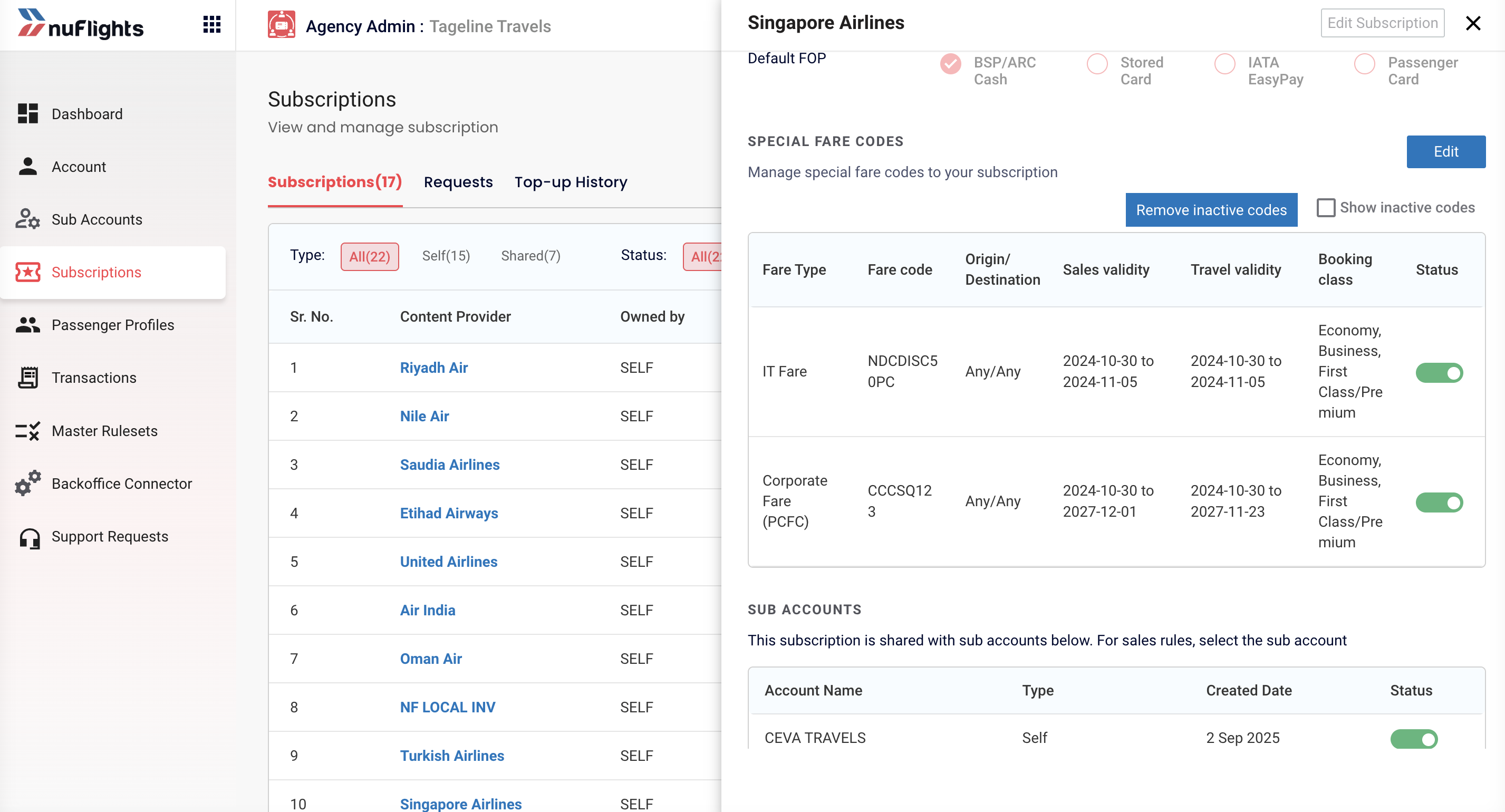The image size is (1505, 812).
Task: Switch to Requests tab
Action: [x=458, y=182]
